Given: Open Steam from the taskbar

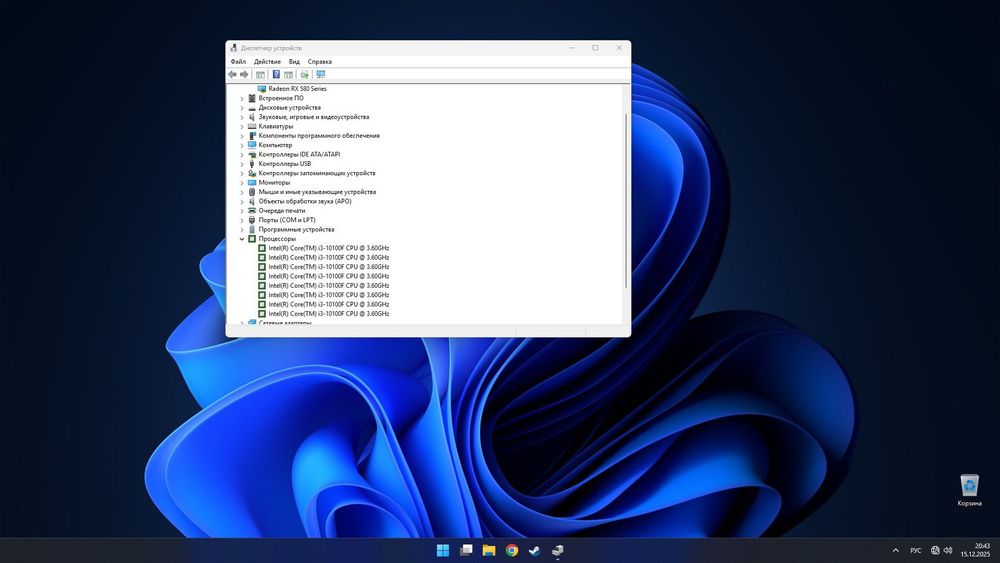Looking at the screenshot, I should [535, 550].
